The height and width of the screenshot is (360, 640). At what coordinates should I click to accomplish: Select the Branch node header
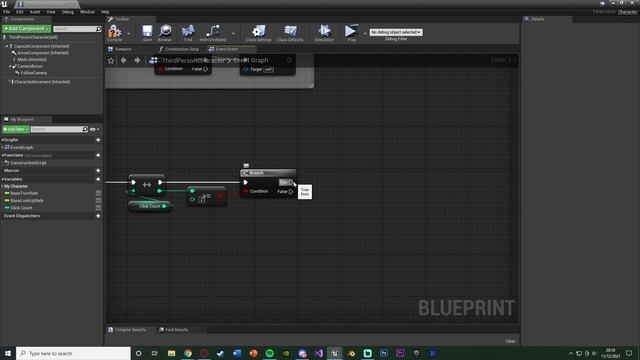point(268,173)
